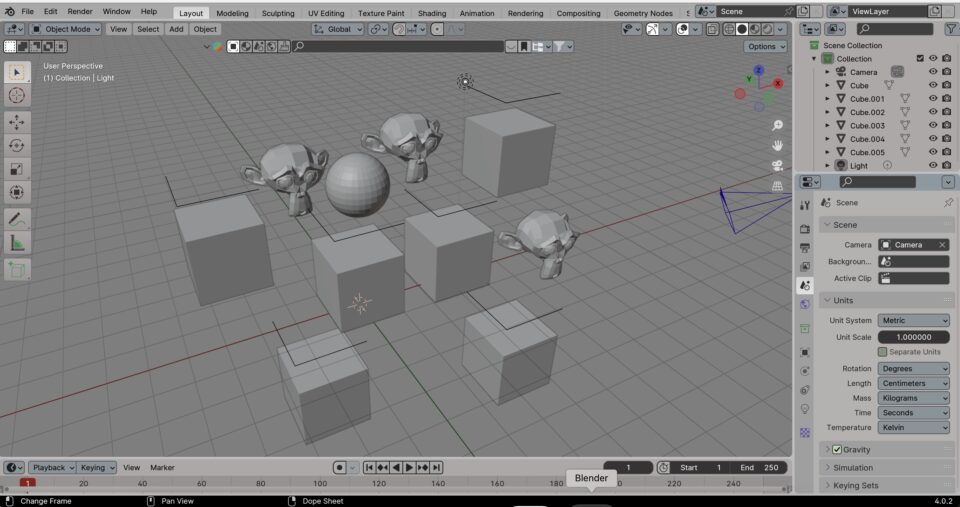Select the Scale tool

17,169
